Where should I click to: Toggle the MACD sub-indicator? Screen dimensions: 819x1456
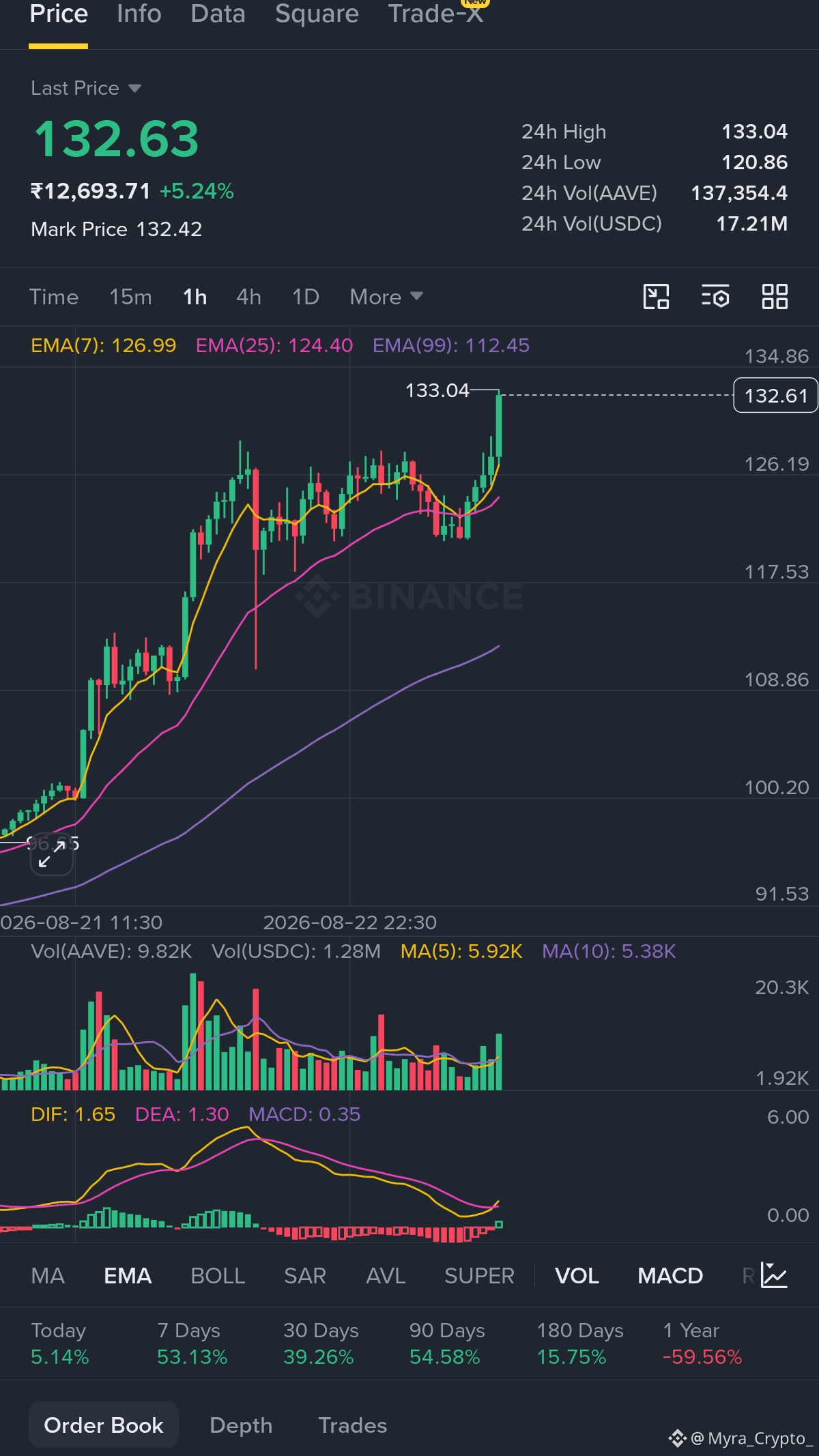[670, 1276]
